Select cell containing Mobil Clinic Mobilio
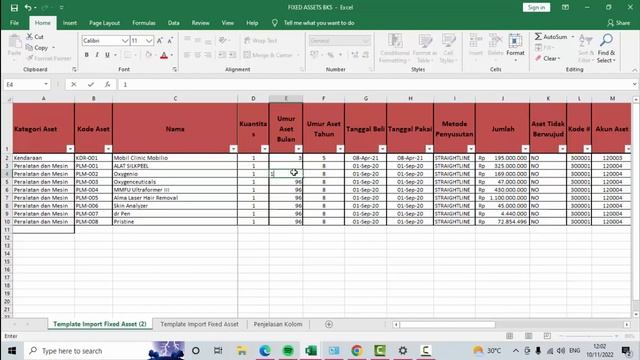This screenshot has height=360, width=640. pos(175,158)
